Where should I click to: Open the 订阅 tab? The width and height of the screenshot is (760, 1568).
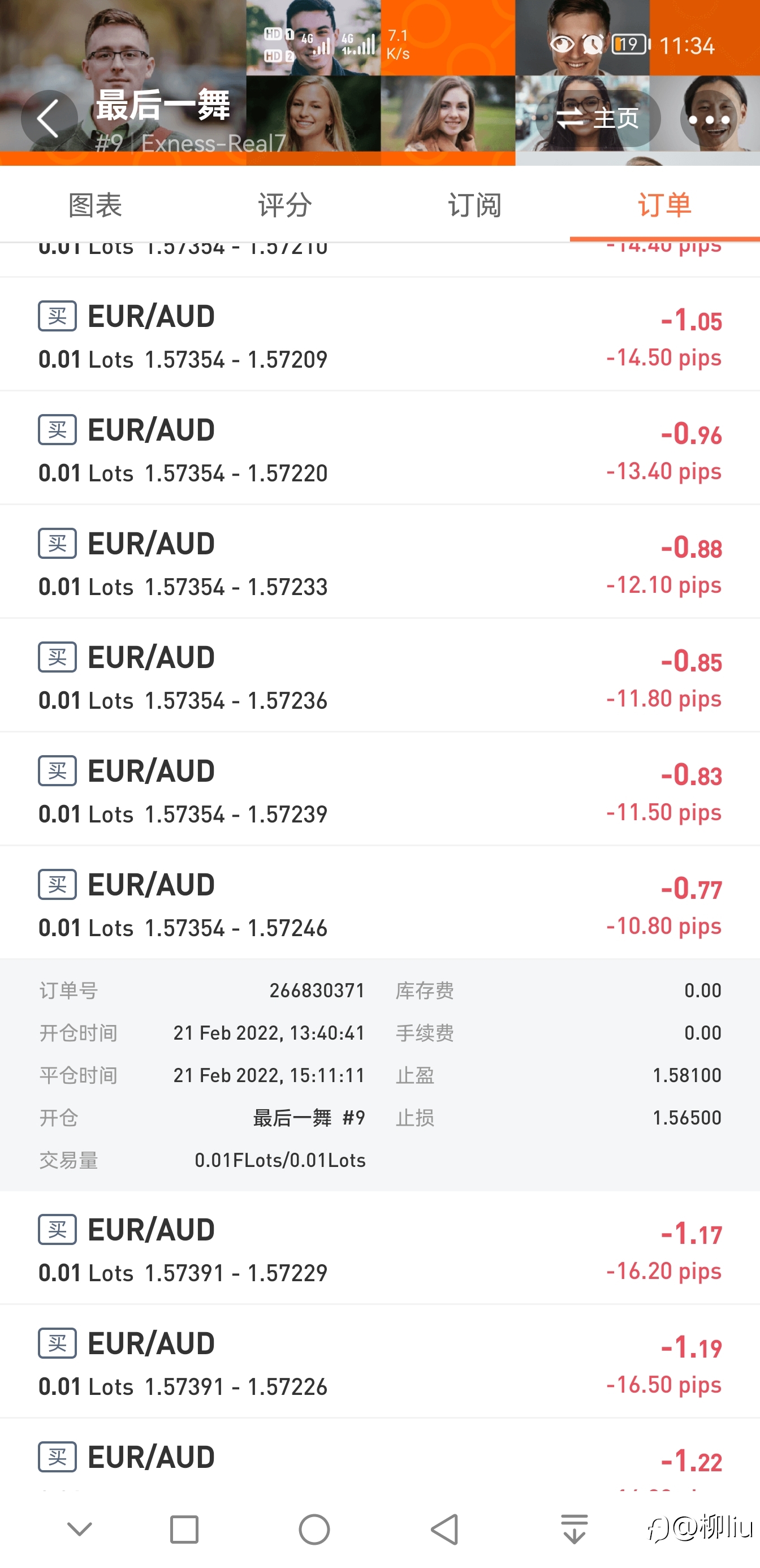pyautogui.click(x=474, y=205)
